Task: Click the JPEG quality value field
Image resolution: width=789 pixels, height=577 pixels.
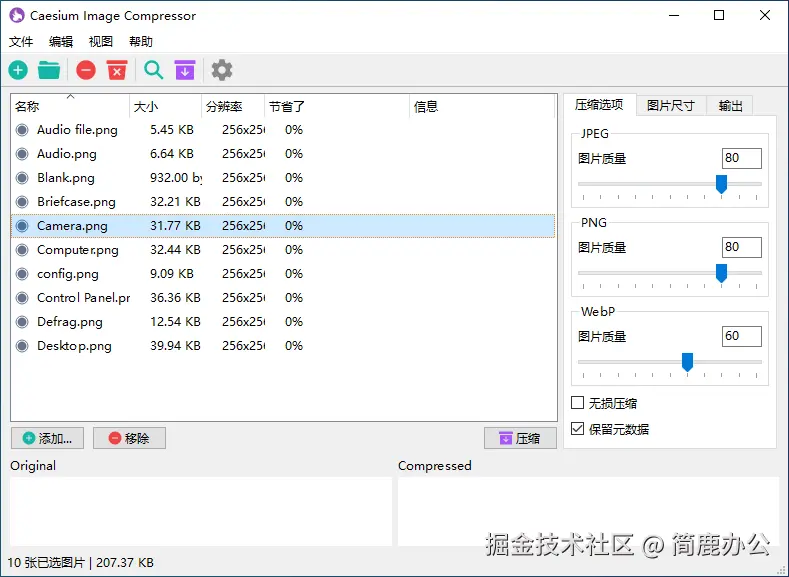Action: [742, 158]
